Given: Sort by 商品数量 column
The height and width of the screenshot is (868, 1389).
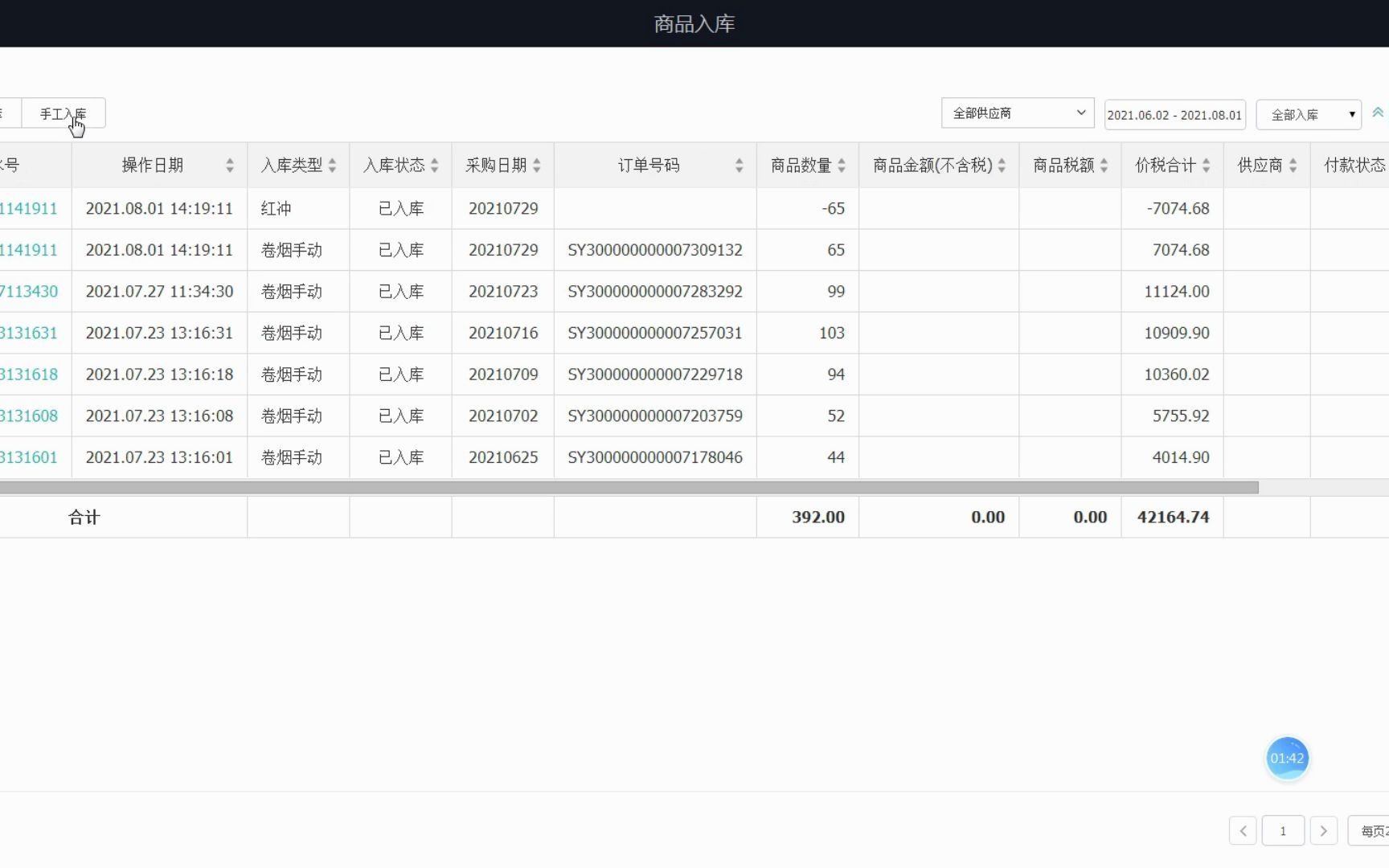Looking at the screenshot, I should [842, 166].
